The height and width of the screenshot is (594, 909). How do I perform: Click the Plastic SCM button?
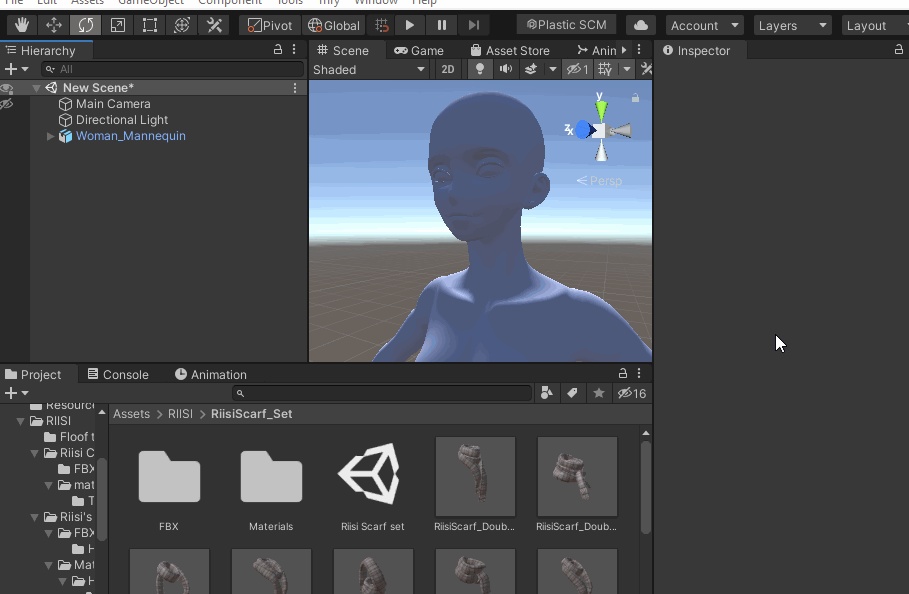point(567,25)
